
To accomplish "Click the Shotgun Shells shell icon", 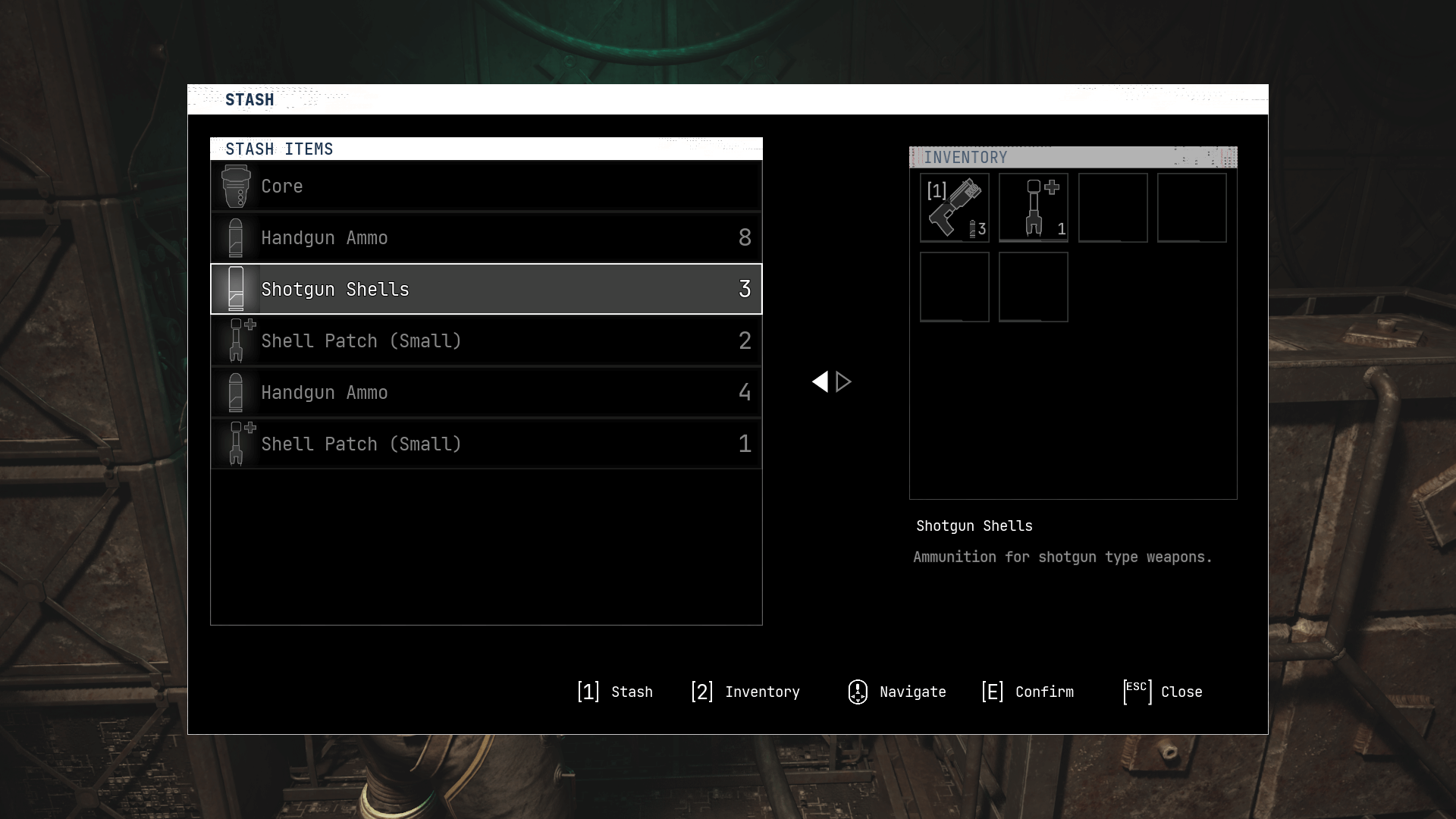I will (236, 289).
